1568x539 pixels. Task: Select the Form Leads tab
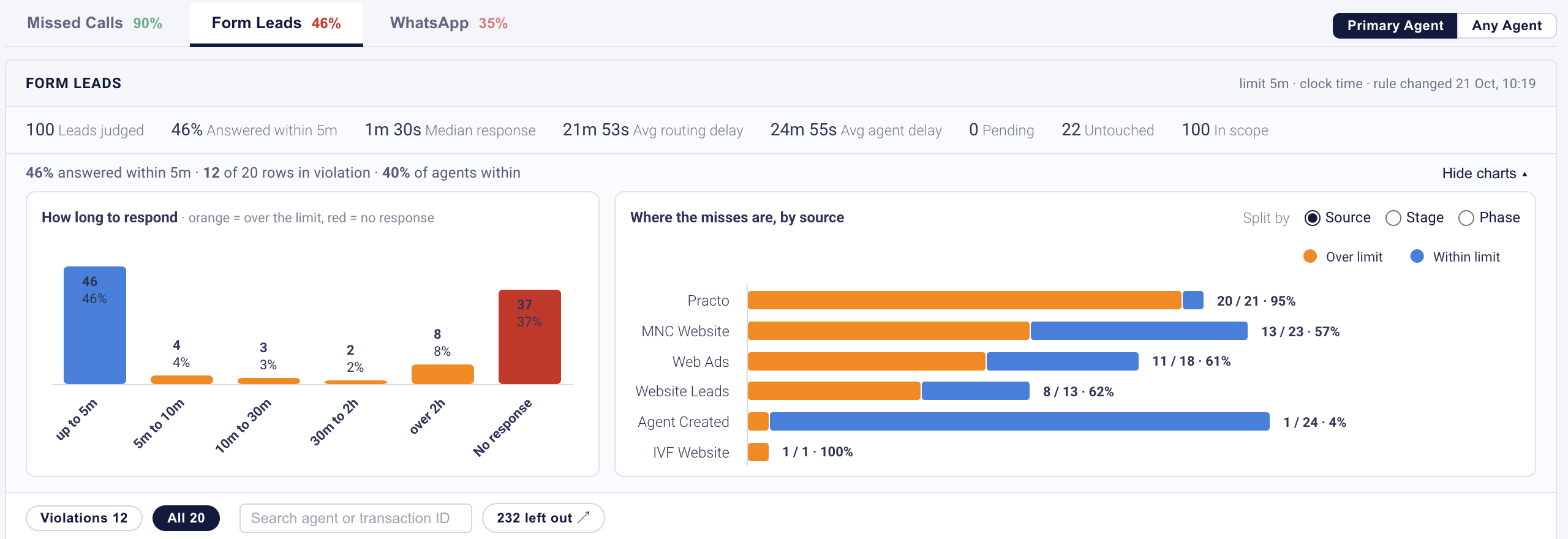[x=276, y=23]
